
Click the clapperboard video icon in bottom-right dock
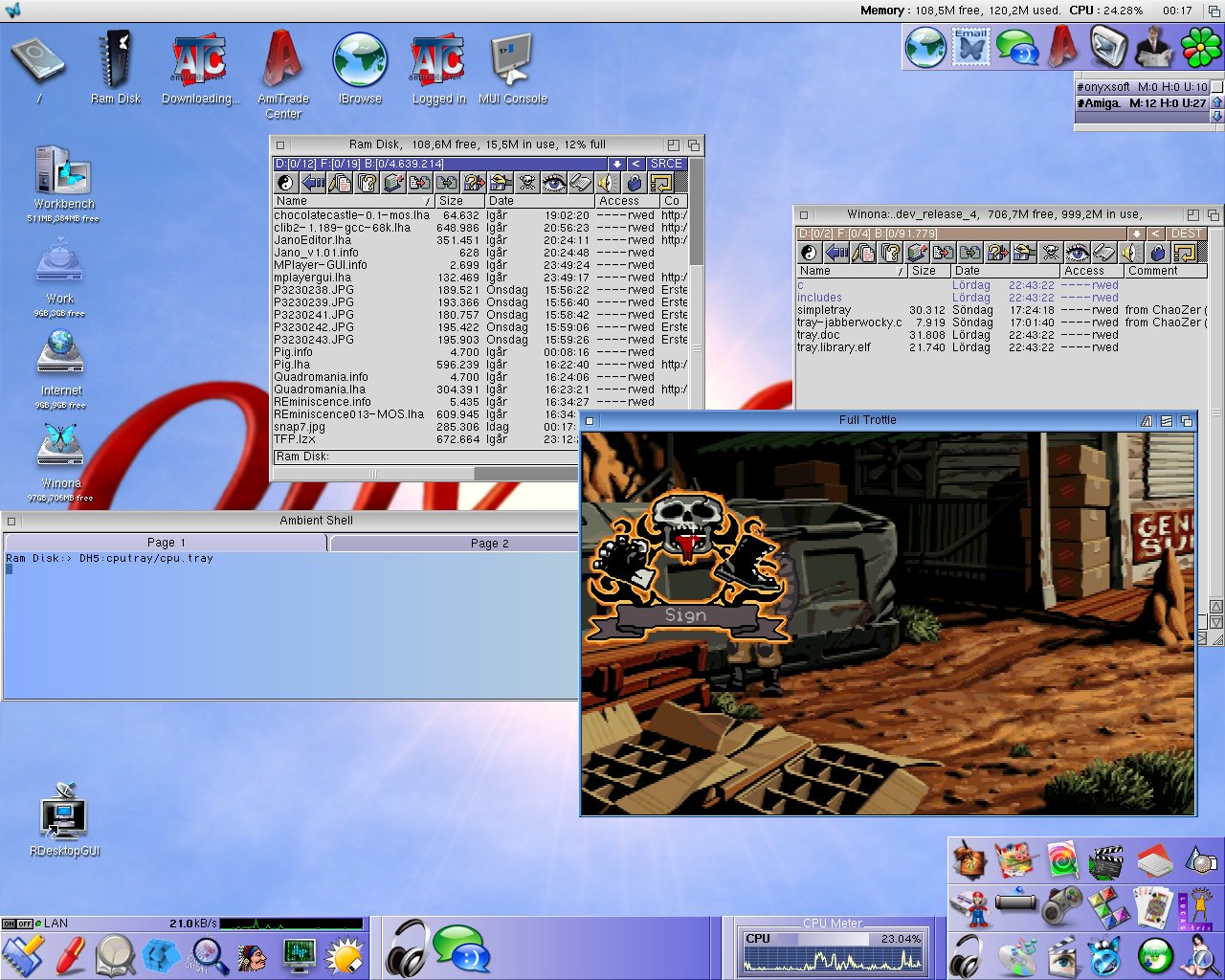(x=1106, y=861)
